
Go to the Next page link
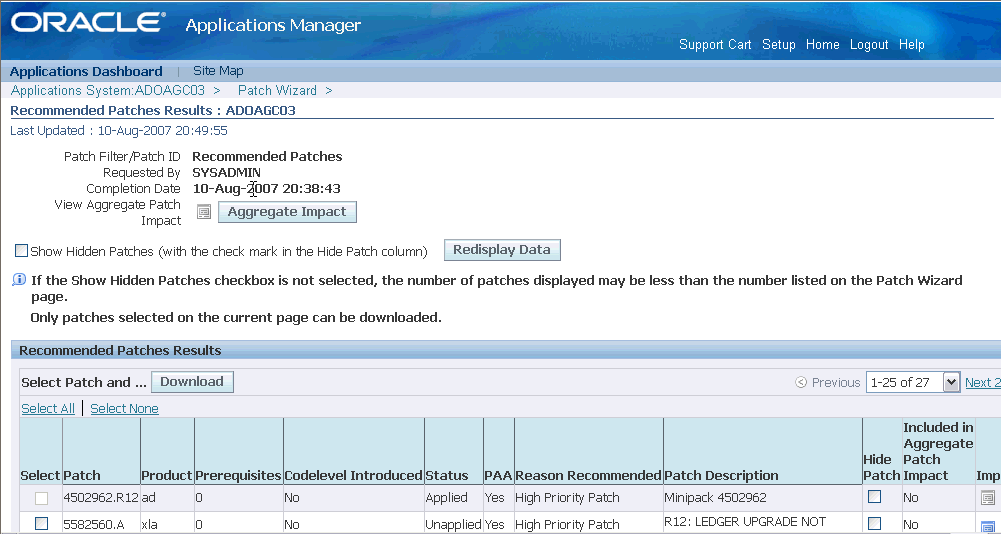[x=982, y=382]
